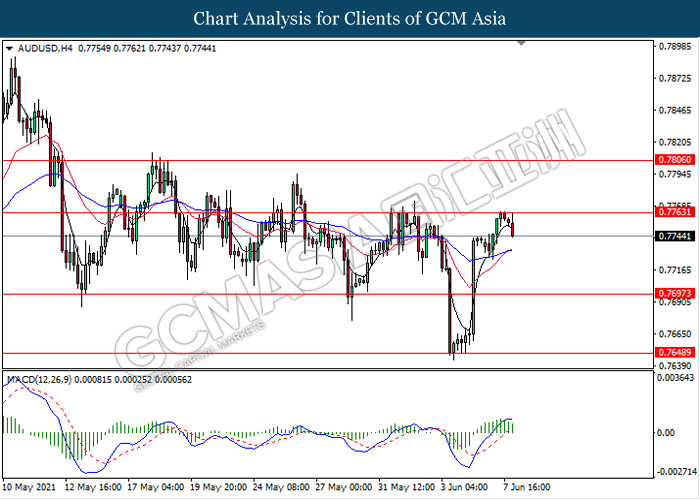Click the 17 May 04:00 time label
Viewport: 700px width, 500px height.
coord(156,487)
